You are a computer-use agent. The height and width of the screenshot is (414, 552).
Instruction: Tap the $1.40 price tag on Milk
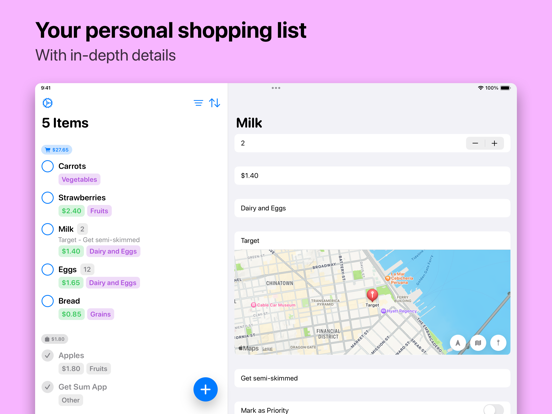point(71,251)
